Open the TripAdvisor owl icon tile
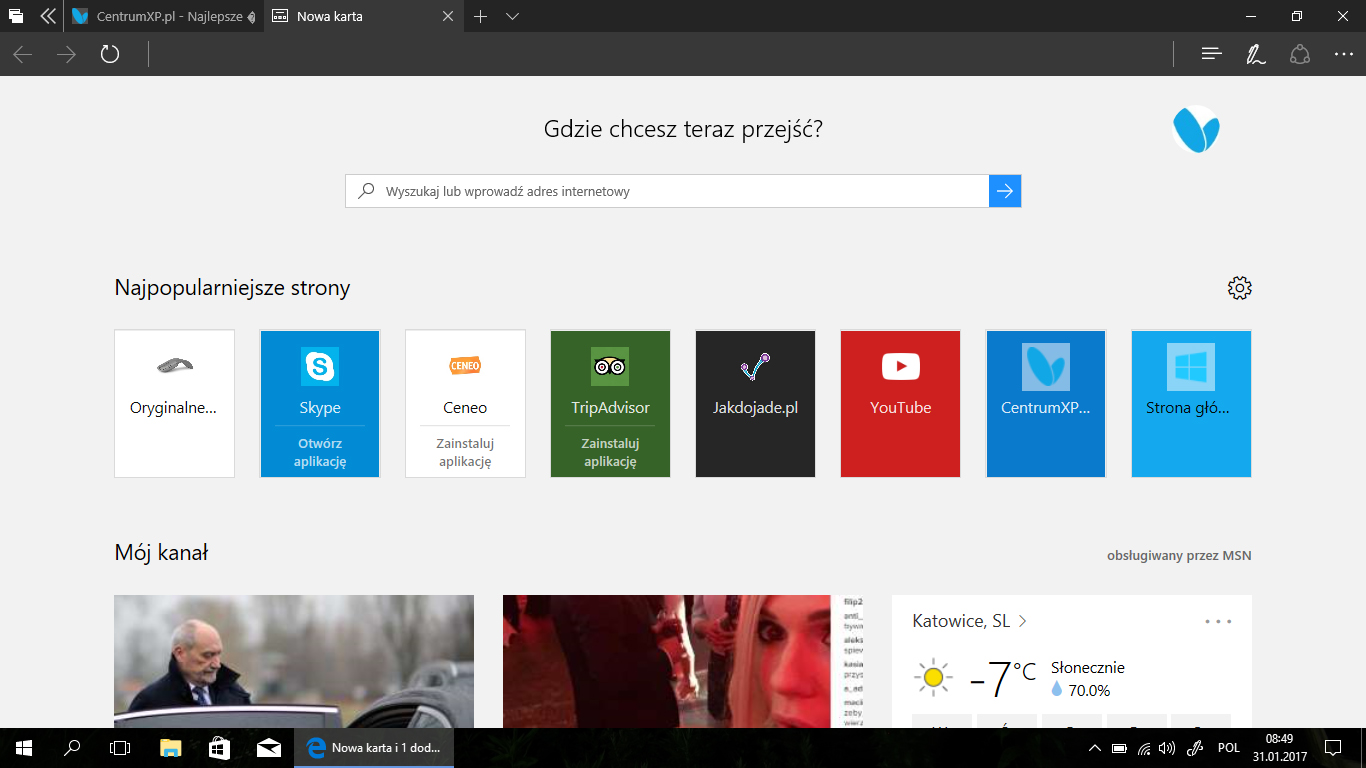The height and width of the screenshot is (768, 1366). point(610,367)
